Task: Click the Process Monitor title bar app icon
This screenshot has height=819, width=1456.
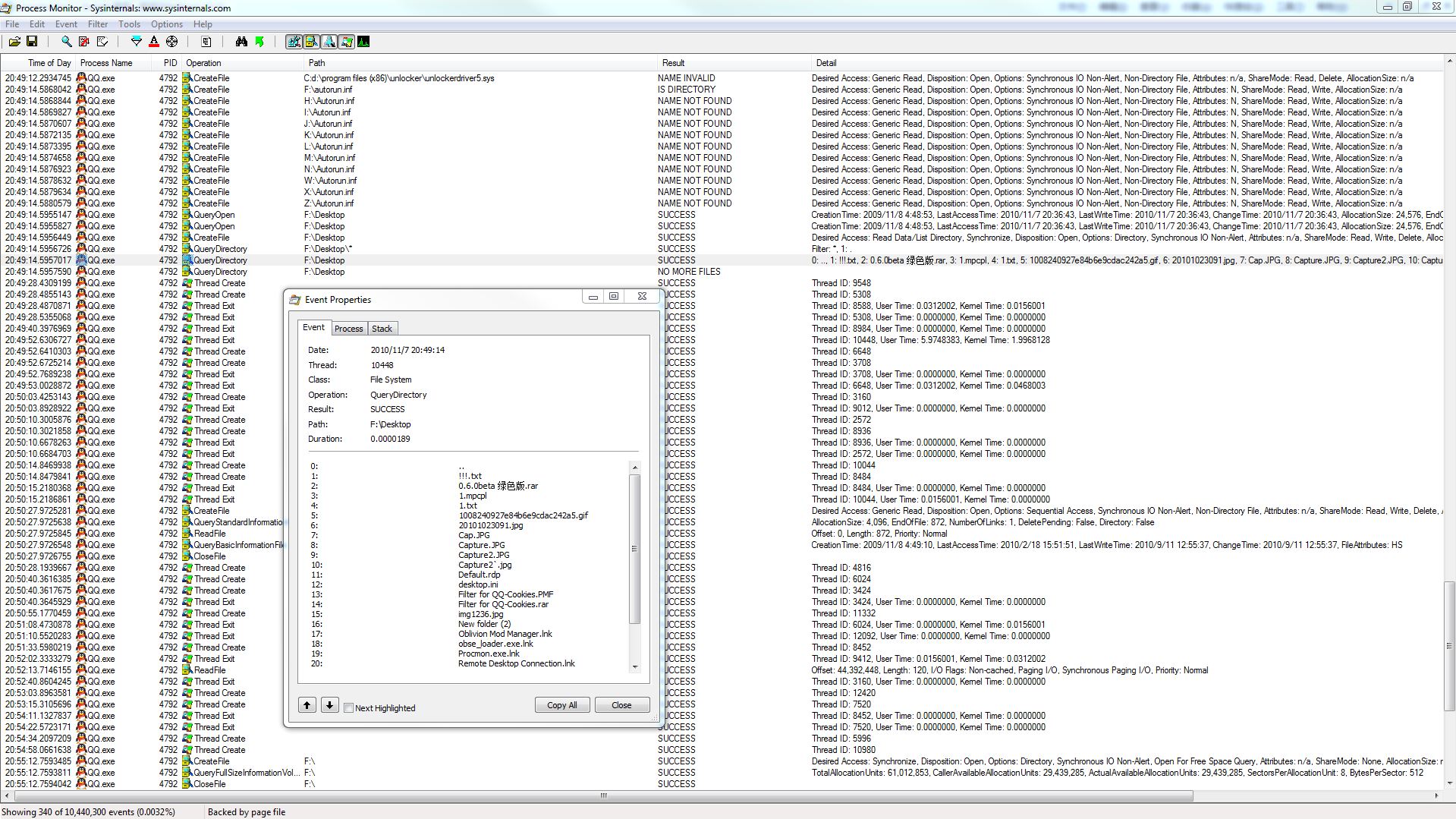Action: point(7,8)
